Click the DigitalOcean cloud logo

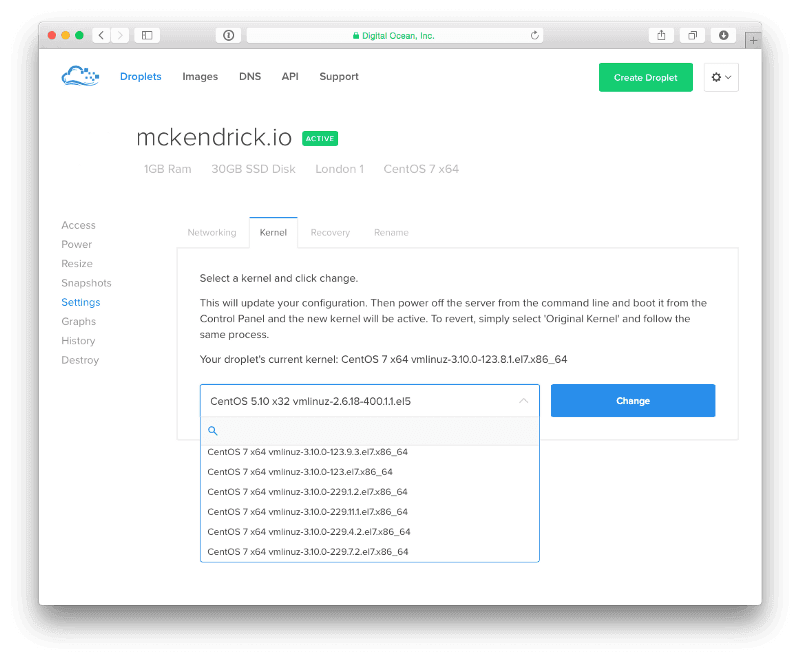pos(81,76)
